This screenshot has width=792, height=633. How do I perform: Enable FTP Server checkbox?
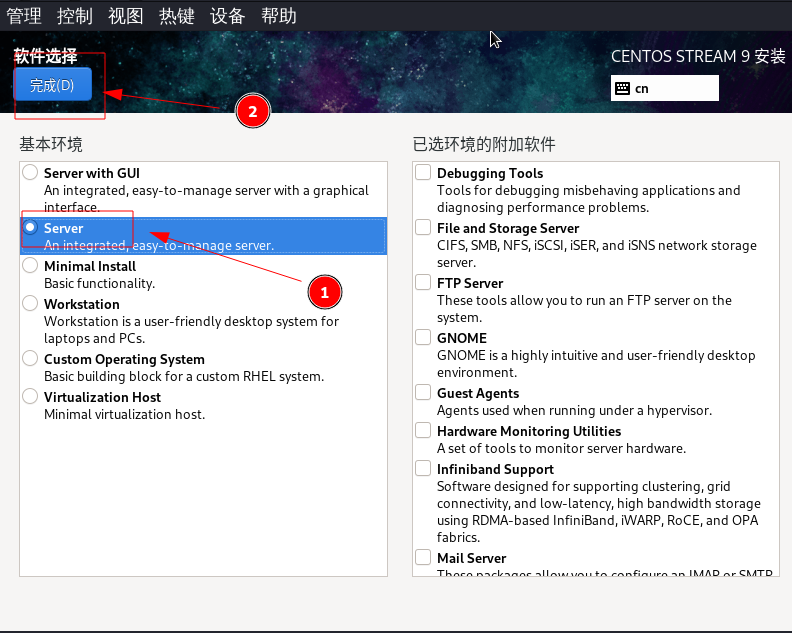pos(423,282)
